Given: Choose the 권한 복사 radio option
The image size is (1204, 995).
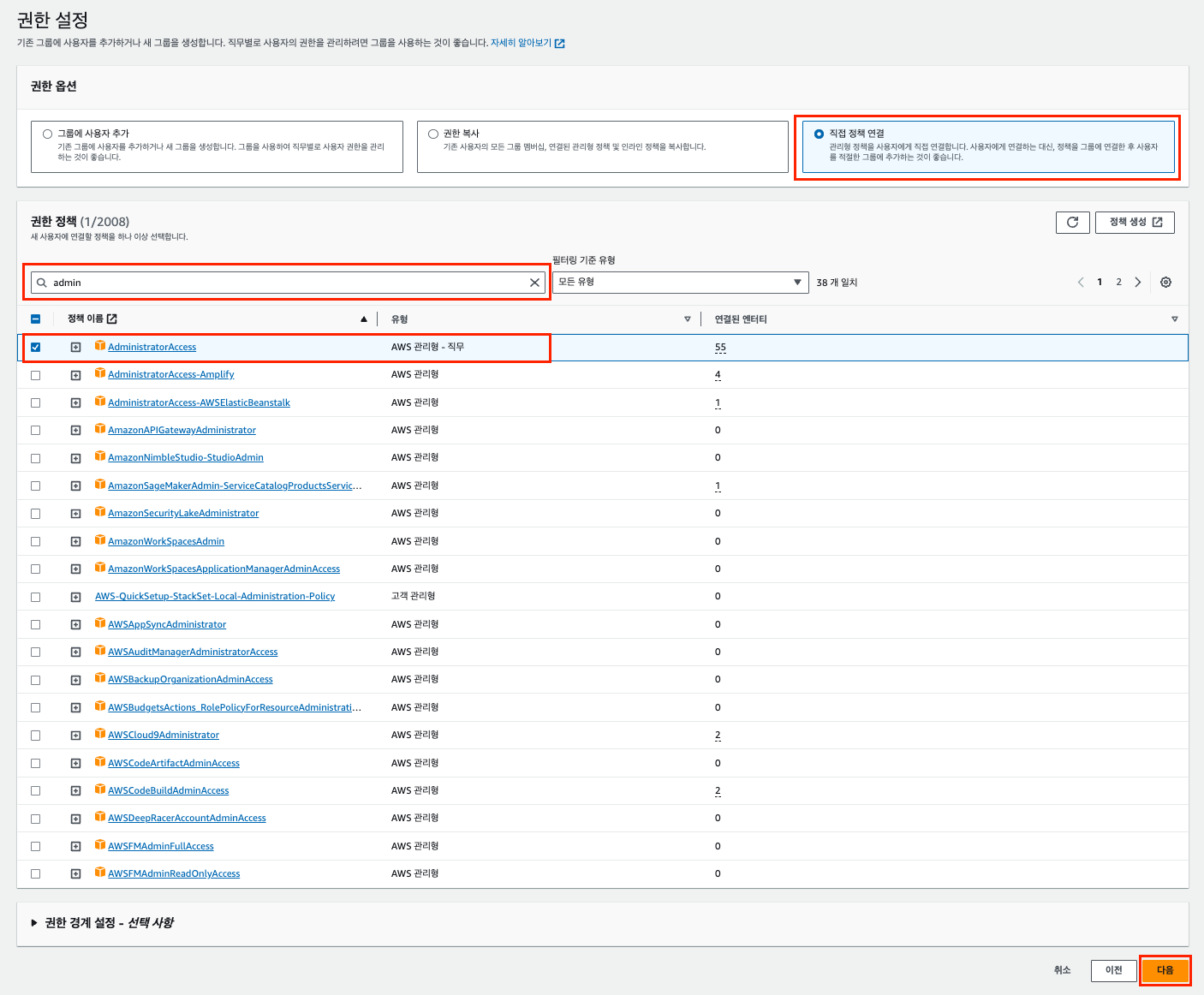Looking at the screenshot, I should [x=433, y=134].
